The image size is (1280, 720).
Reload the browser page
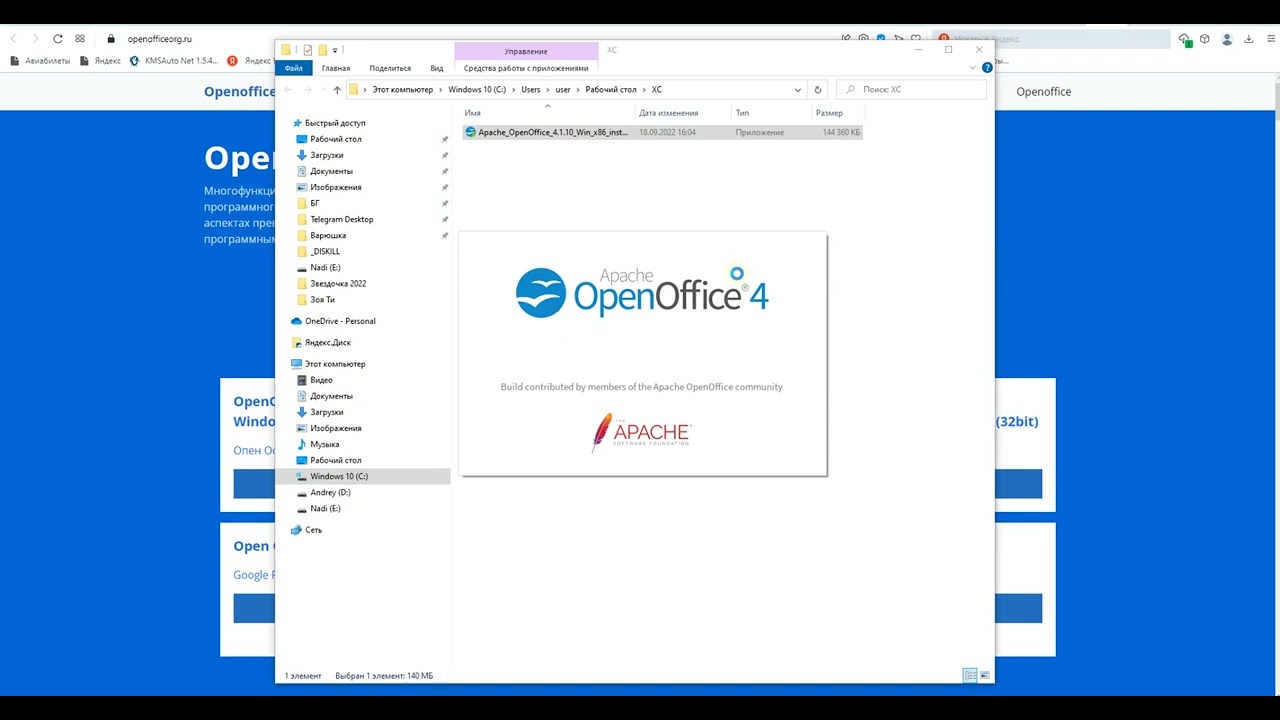coord(58,39)
